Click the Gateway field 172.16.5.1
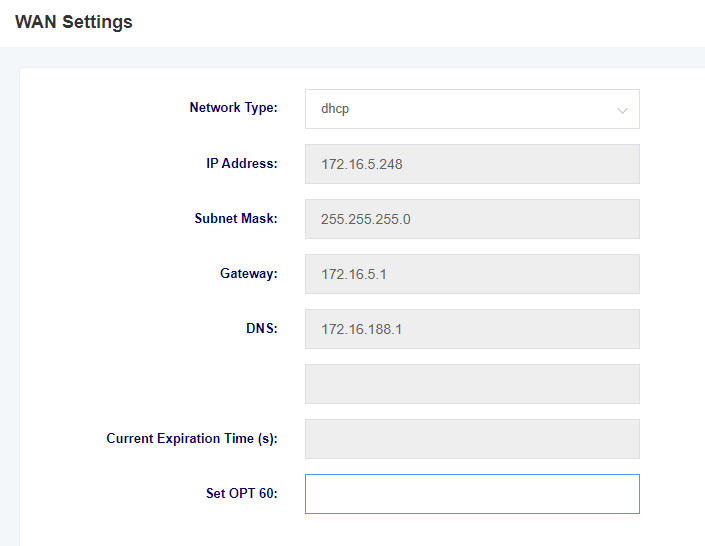This screenshot has width=705, height=546. pos(472,274)
